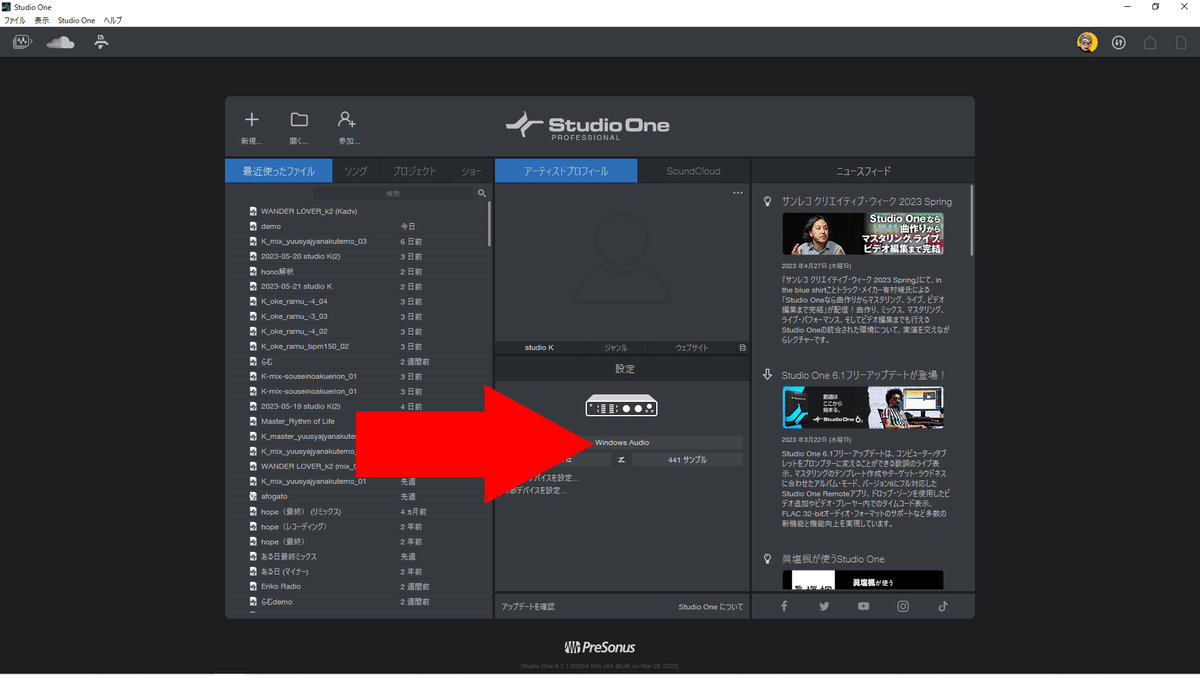Open the Facebook icon in news footer

point(784,606)
